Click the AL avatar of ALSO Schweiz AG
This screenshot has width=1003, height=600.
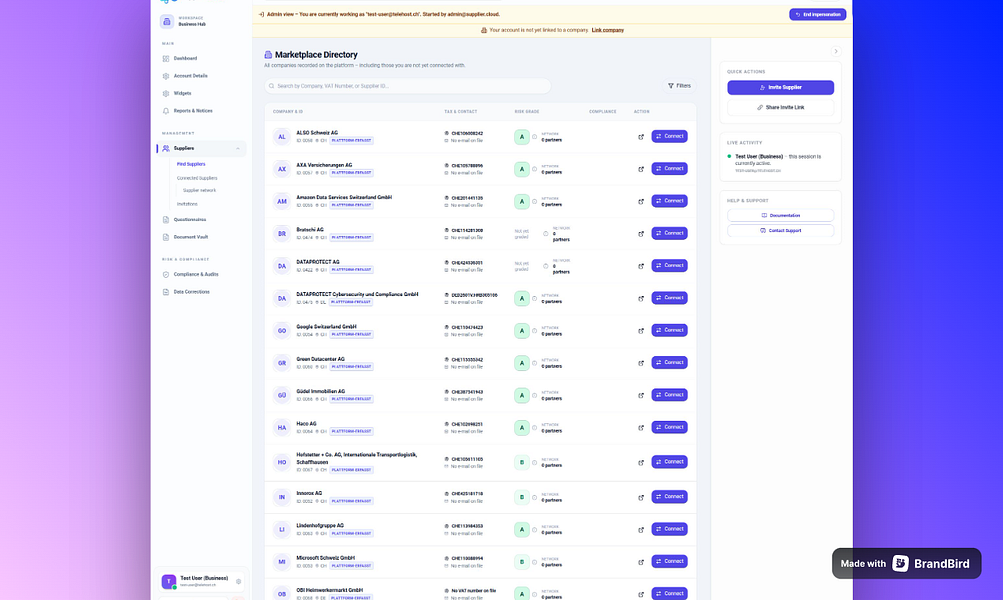click(281, 137)
